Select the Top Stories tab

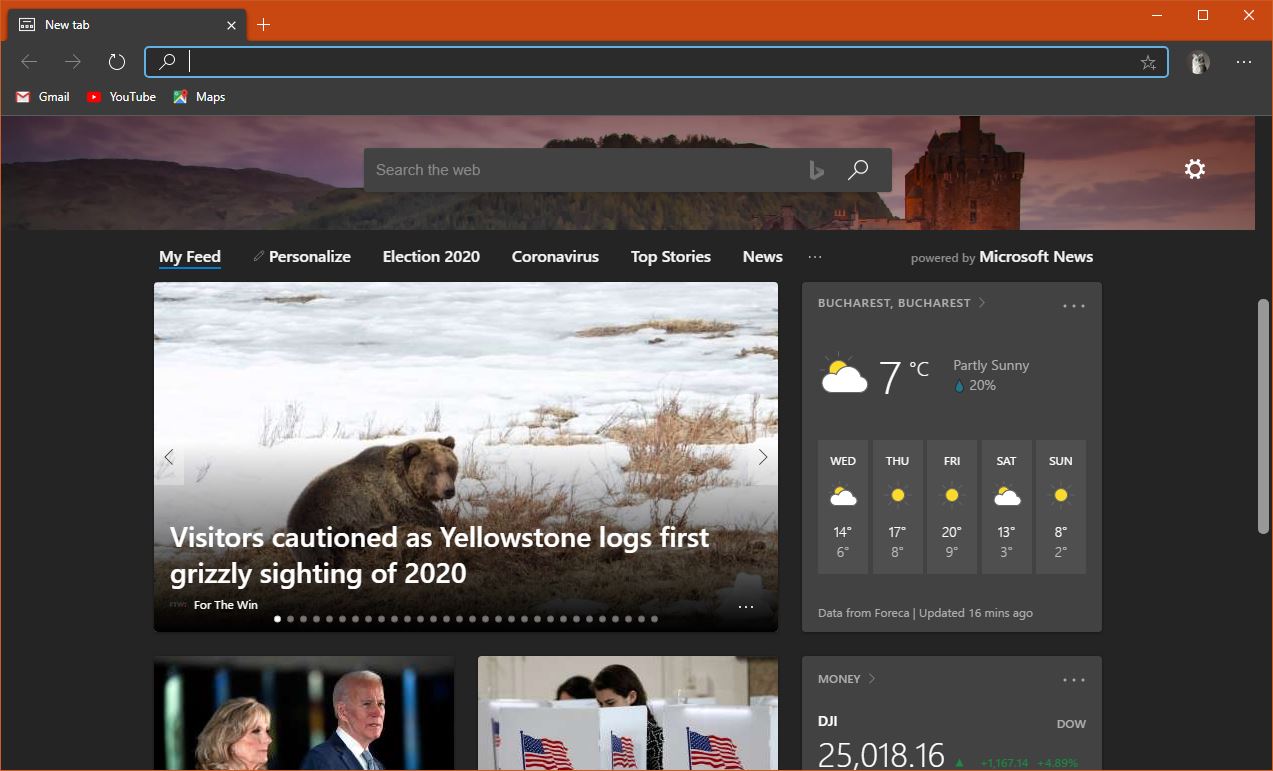(670, 257)
